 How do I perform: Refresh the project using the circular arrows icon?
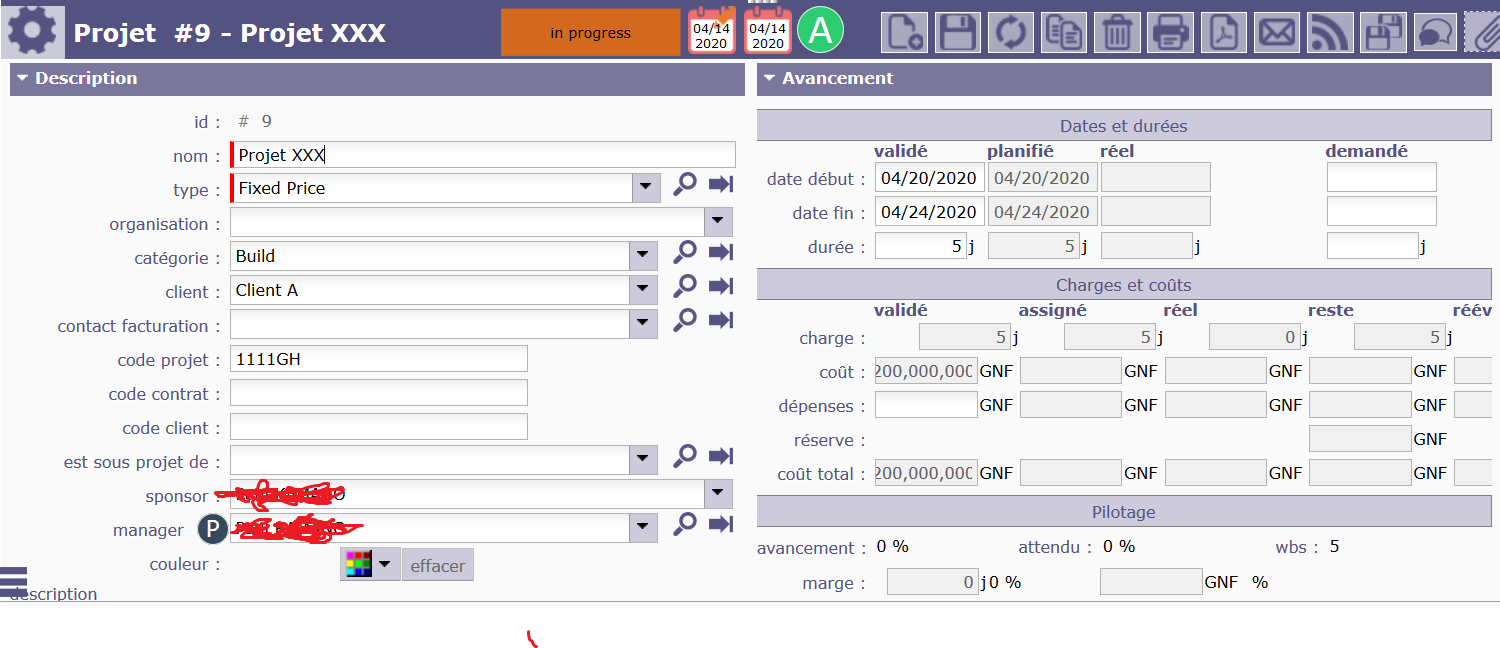coord(1010,33)
